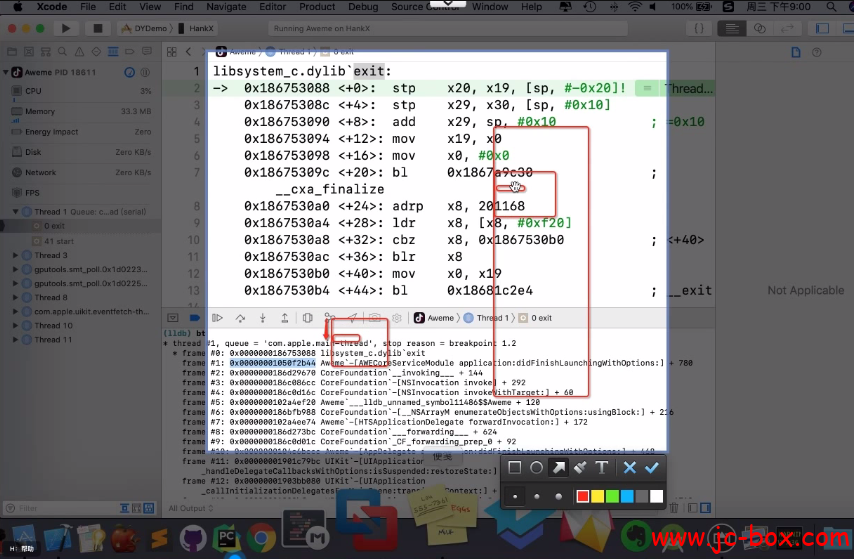Click the step over button

tap(240, 318)
